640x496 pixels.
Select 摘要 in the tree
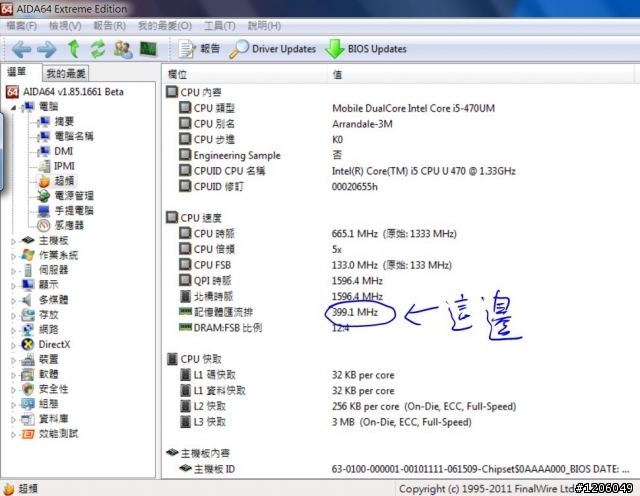click(64, 122)
